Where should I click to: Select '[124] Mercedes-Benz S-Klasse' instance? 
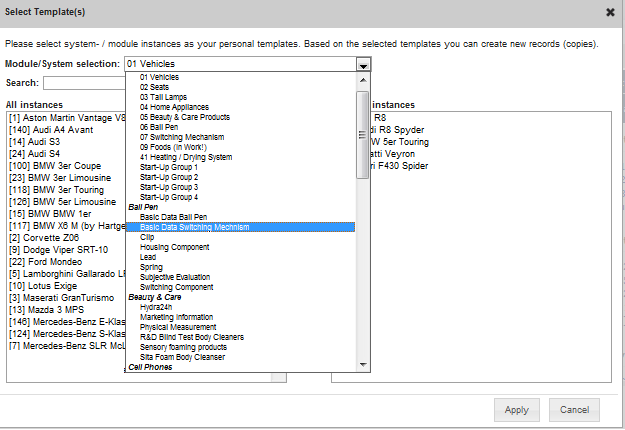(x=67, y=334)
